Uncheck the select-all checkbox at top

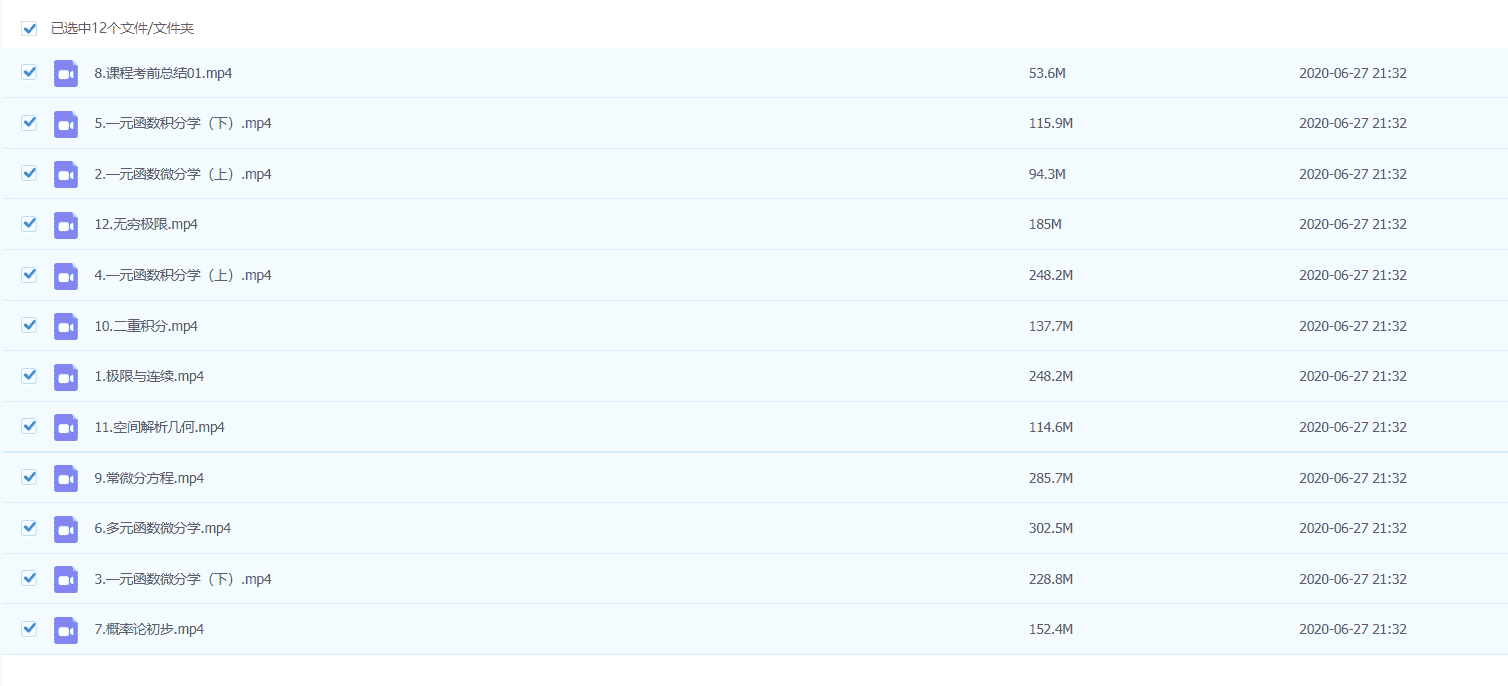[29, 28]
